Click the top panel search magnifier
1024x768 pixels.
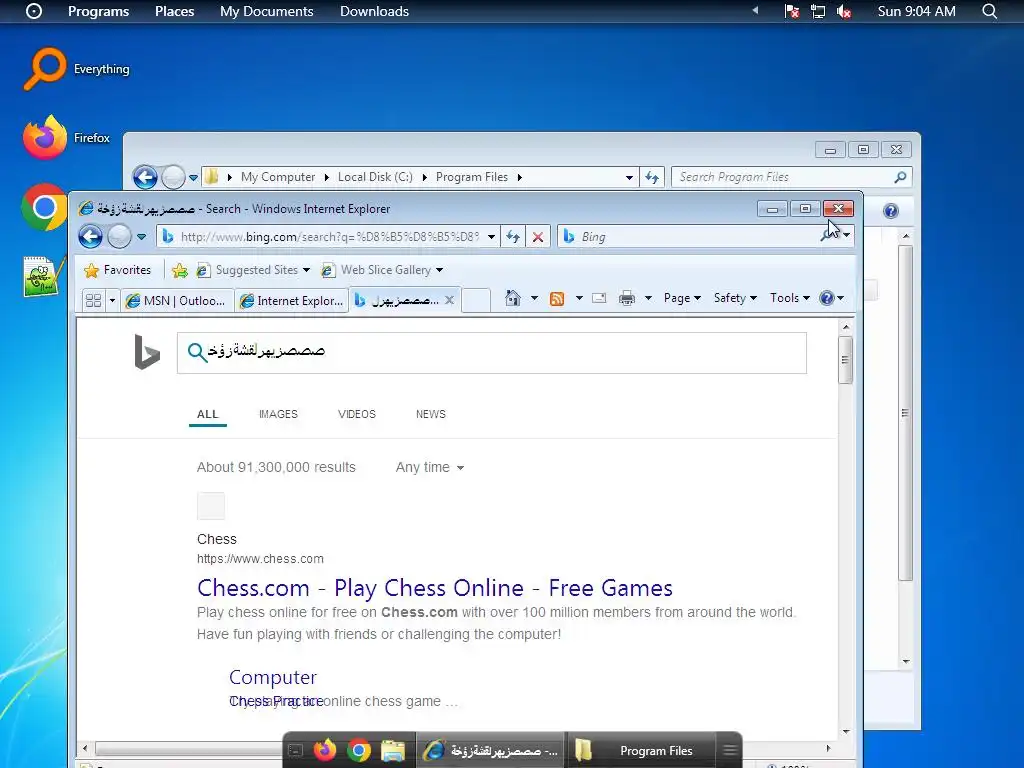coord(989,11)
